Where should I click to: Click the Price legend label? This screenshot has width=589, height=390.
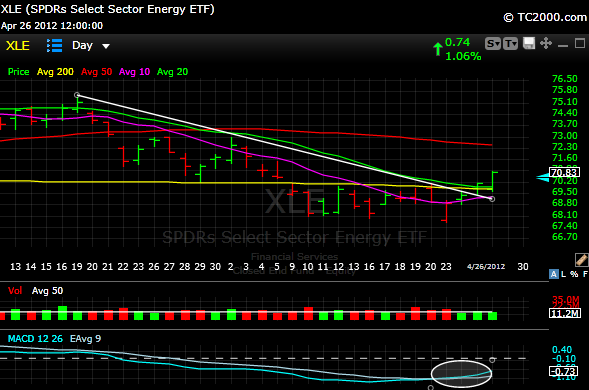pos(18,72)
